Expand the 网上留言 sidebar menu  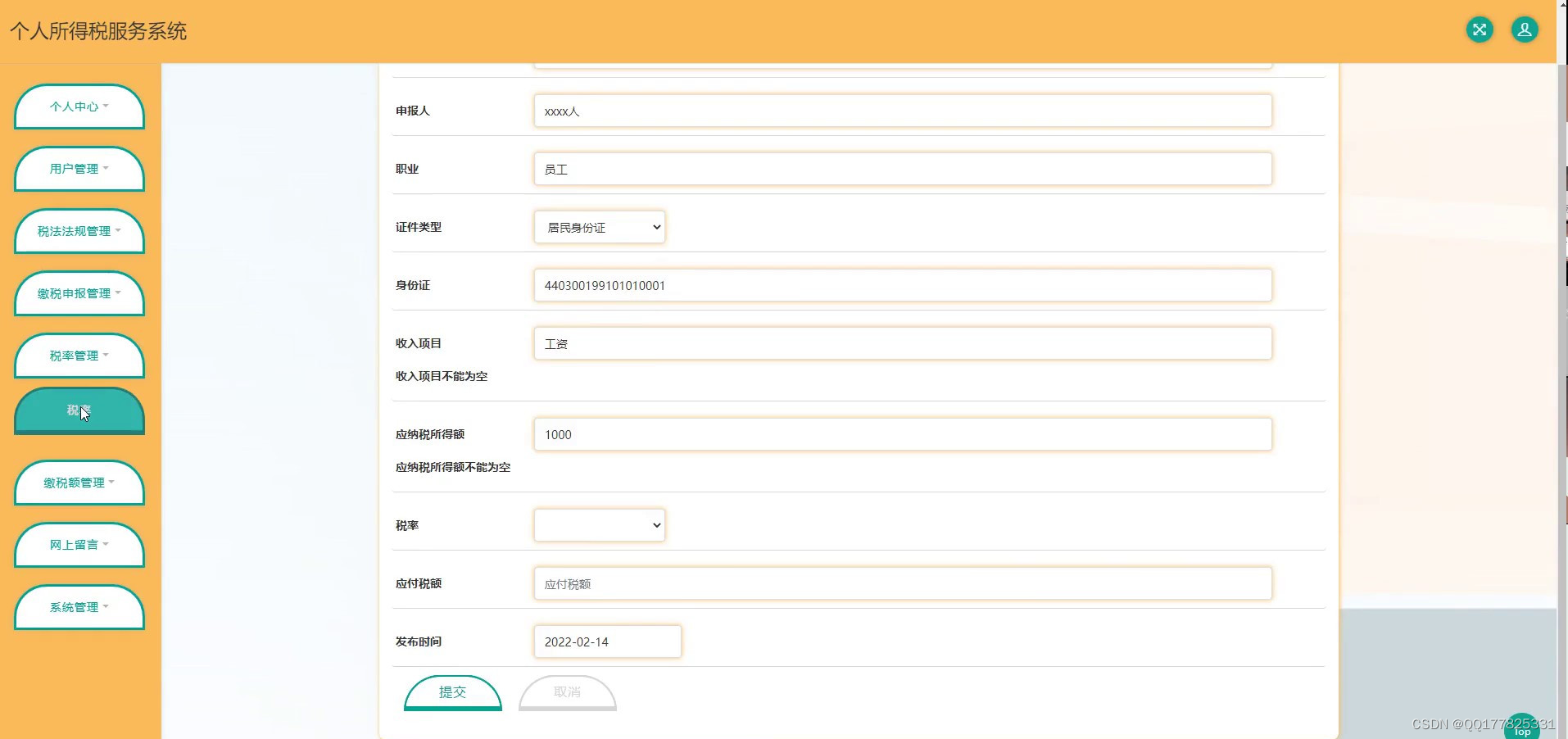[x=79, y=545]
